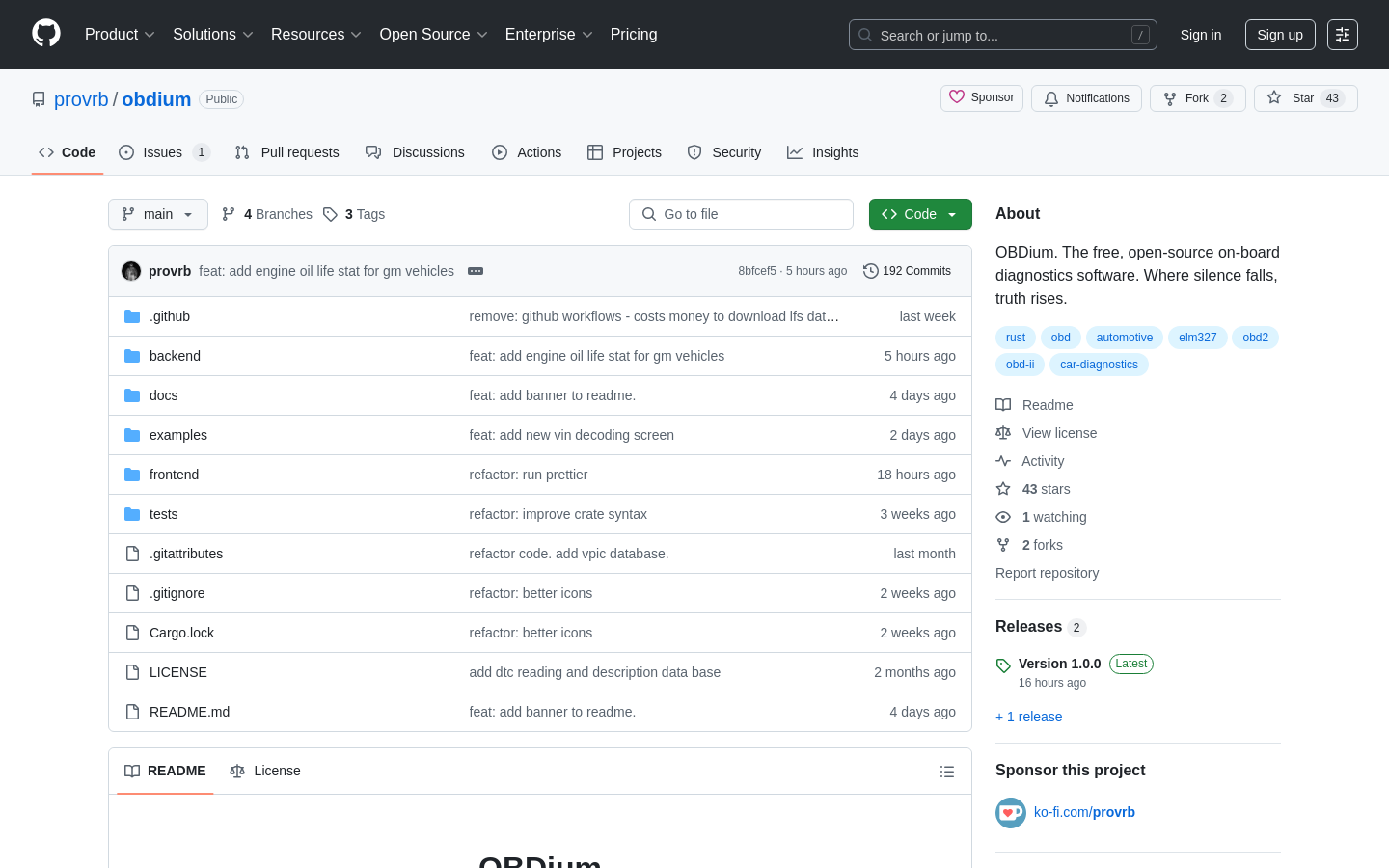The width and height of the screenshot is (1389, 868).
Task: Expand the green Code dropdown button
Action: tap(920, 214)
